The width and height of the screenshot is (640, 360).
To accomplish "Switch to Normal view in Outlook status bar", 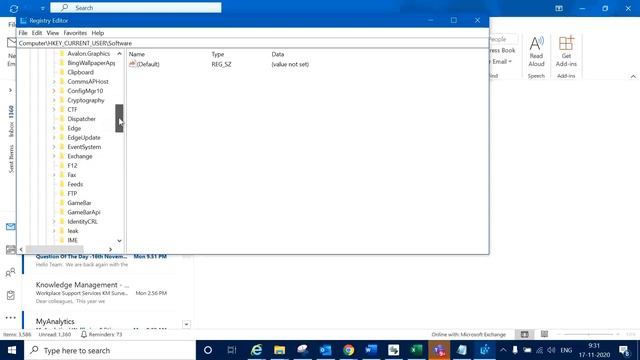I will click(x=524, y=334).
